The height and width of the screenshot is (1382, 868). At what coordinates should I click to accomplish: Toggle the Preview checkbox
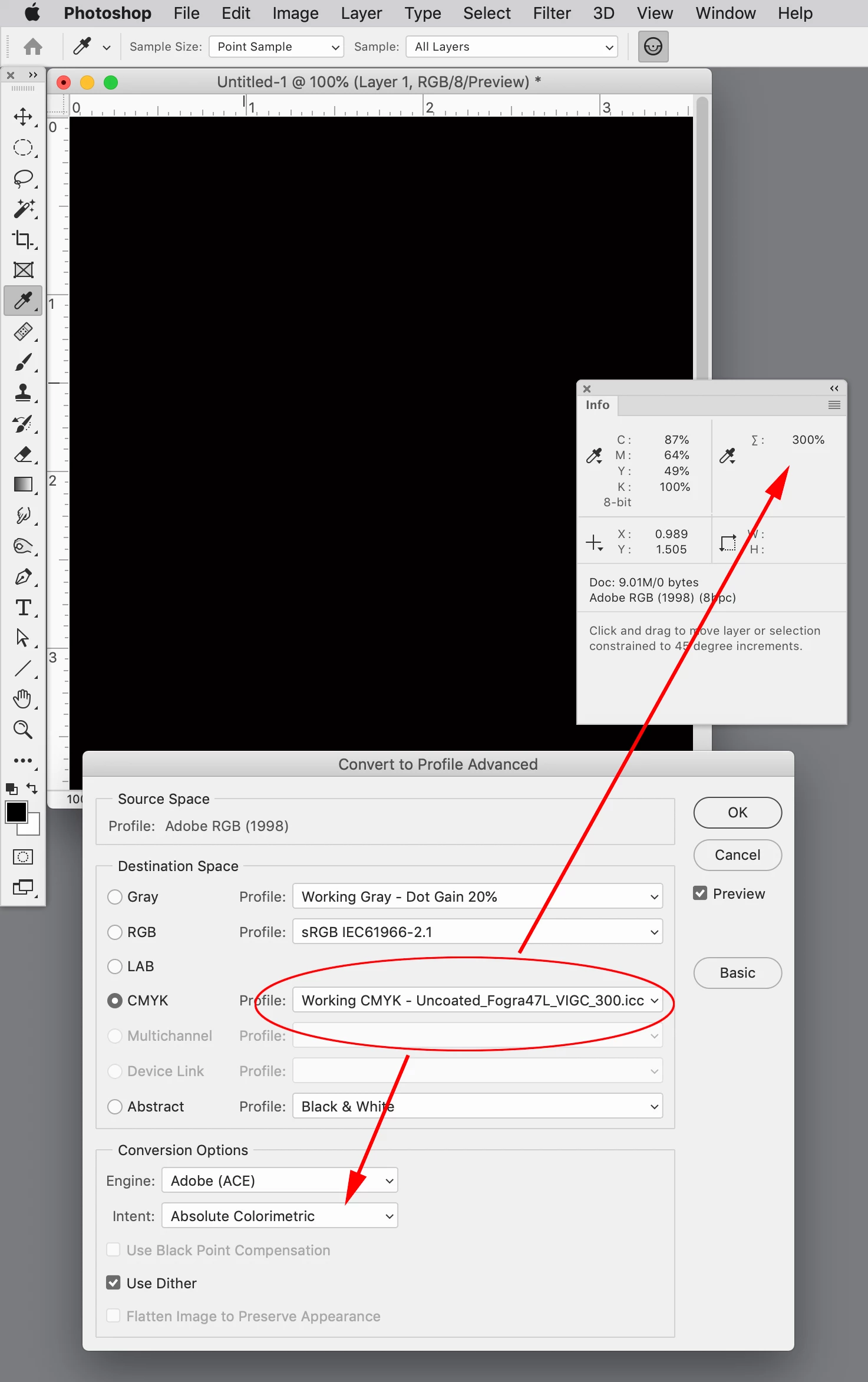tap(700, 893)
